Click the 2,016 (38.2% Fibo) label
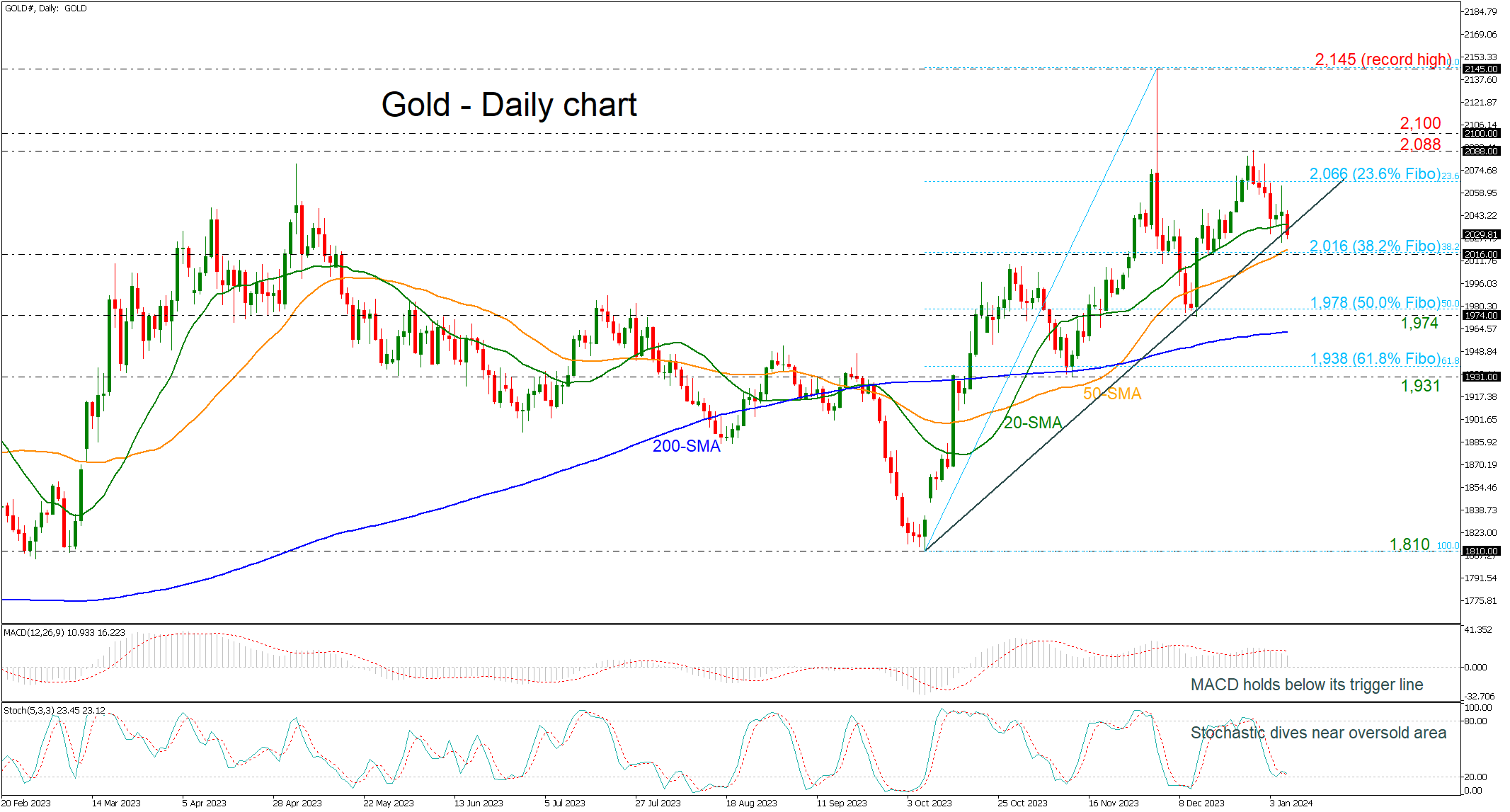Image resolution: width=1510 pixels, height=812 pixels. click(1375, 246)
